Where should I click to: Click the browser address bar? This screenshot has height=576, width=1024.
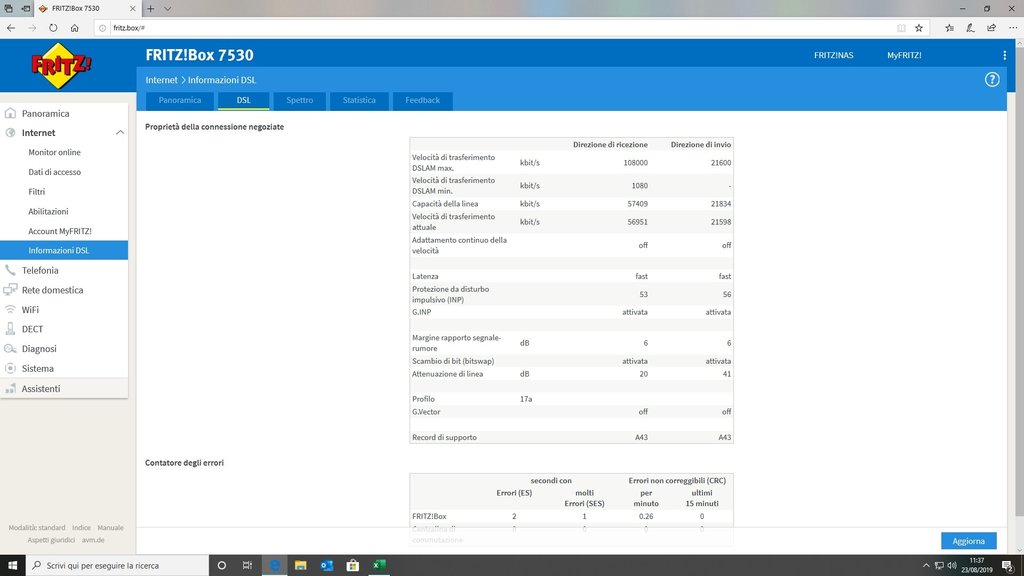click(500, 28)
